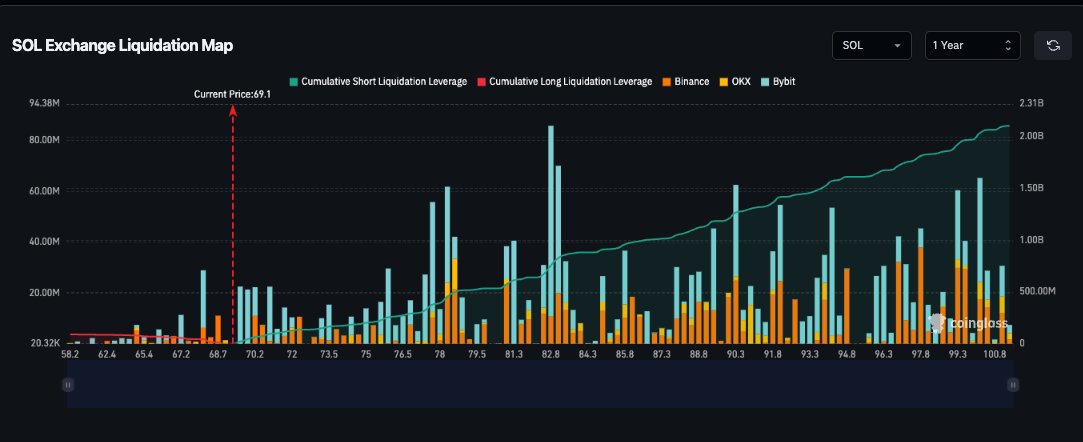
Task: Click the SOL Exchange Liquidation Map title
Action: (x=122, y=46)
